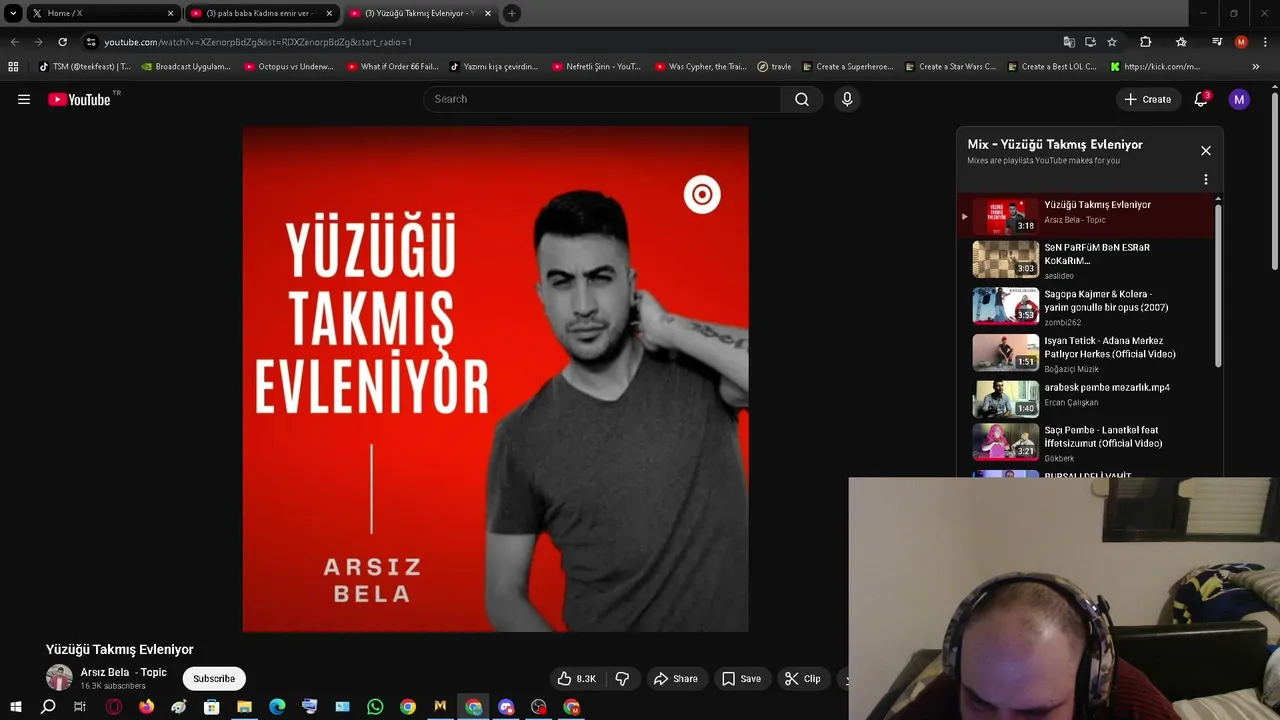1280x720 pixels.
Task: Click the search magnifier button
Action: pos(802,99)
